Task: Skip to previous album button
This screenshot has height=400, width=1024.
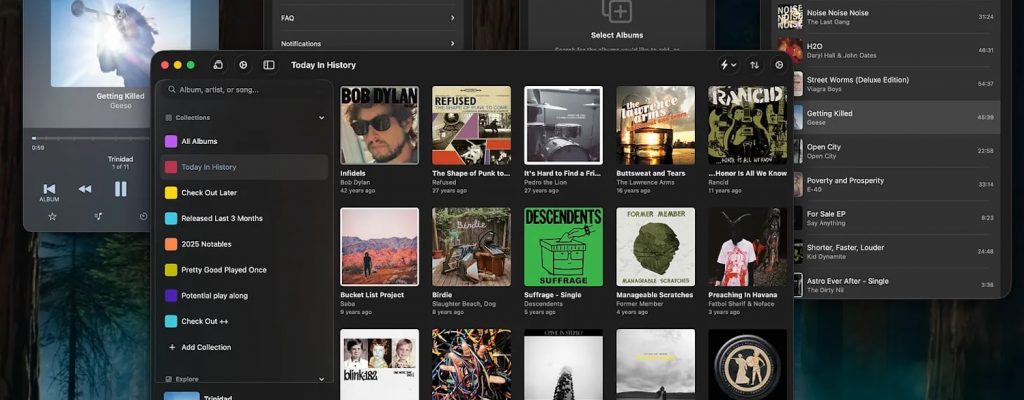Action: [x=49, y=188]
